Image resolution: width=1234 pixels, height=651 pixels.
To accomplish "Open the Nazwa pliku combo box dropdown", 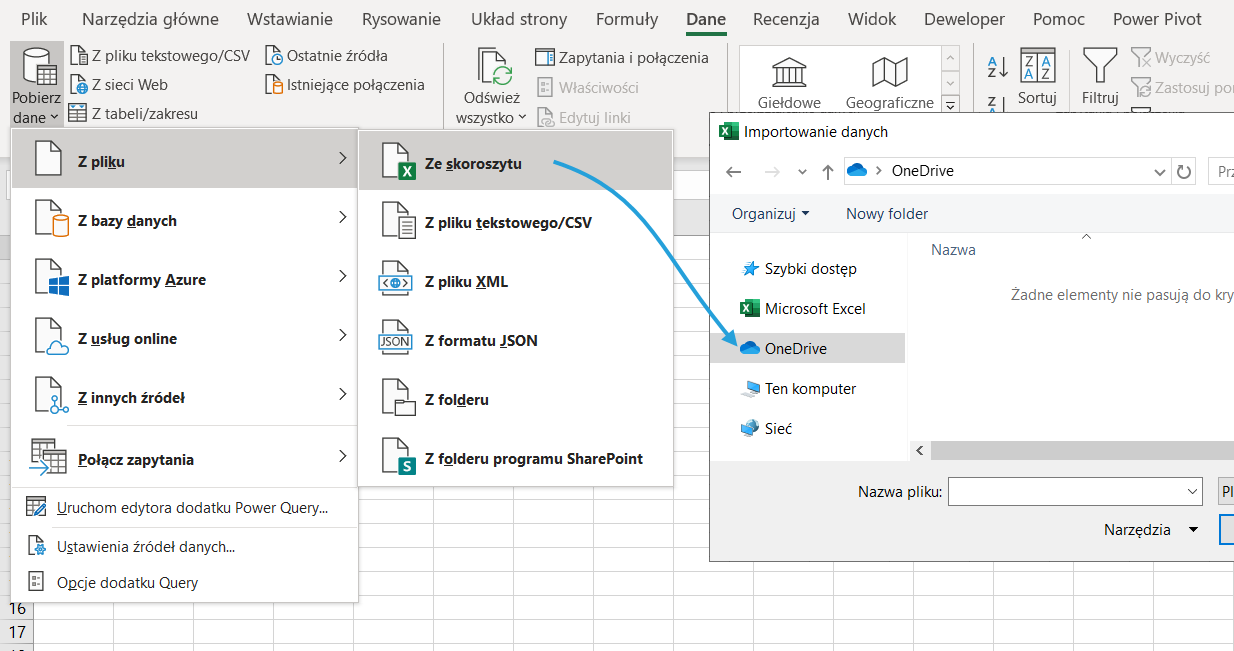I will click(x=1191, y=491).
